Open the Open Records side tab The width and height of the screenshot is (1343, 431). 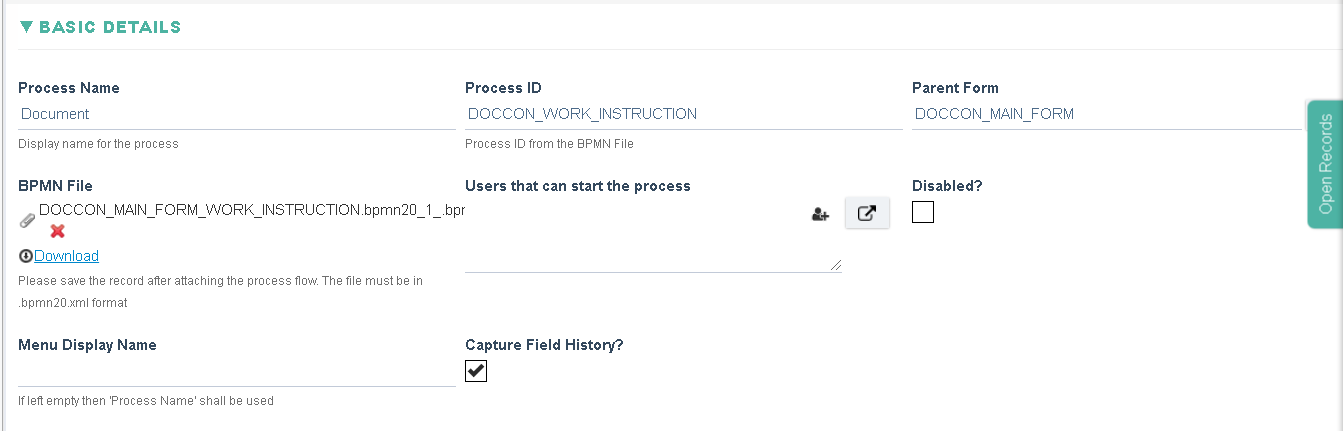click(1325, 164)
